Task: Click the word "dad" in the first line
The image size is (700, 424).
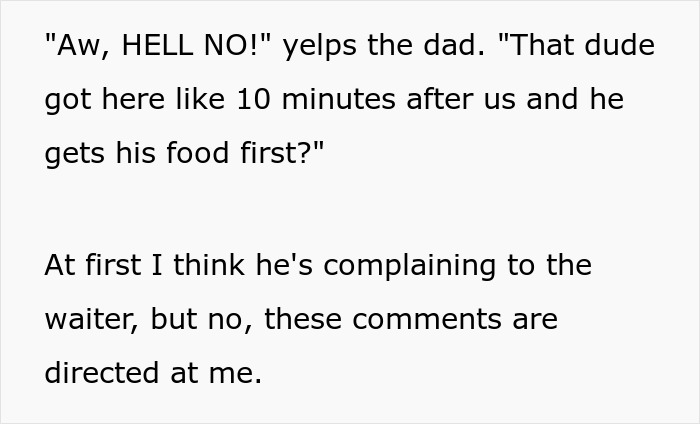Action: [454, 48]
